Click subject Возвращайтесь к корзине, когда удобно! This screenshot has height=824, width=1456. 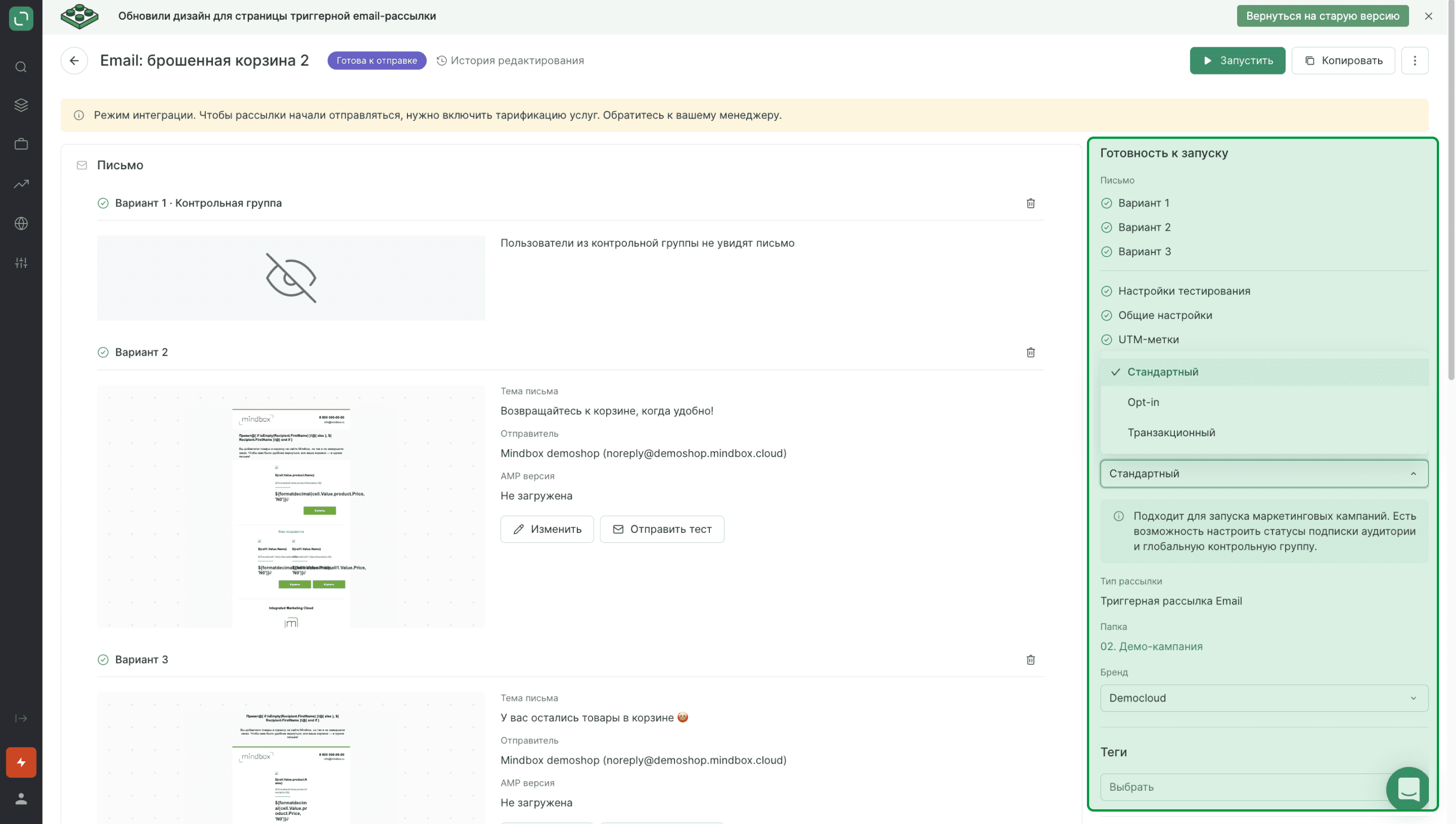(607, 411)
